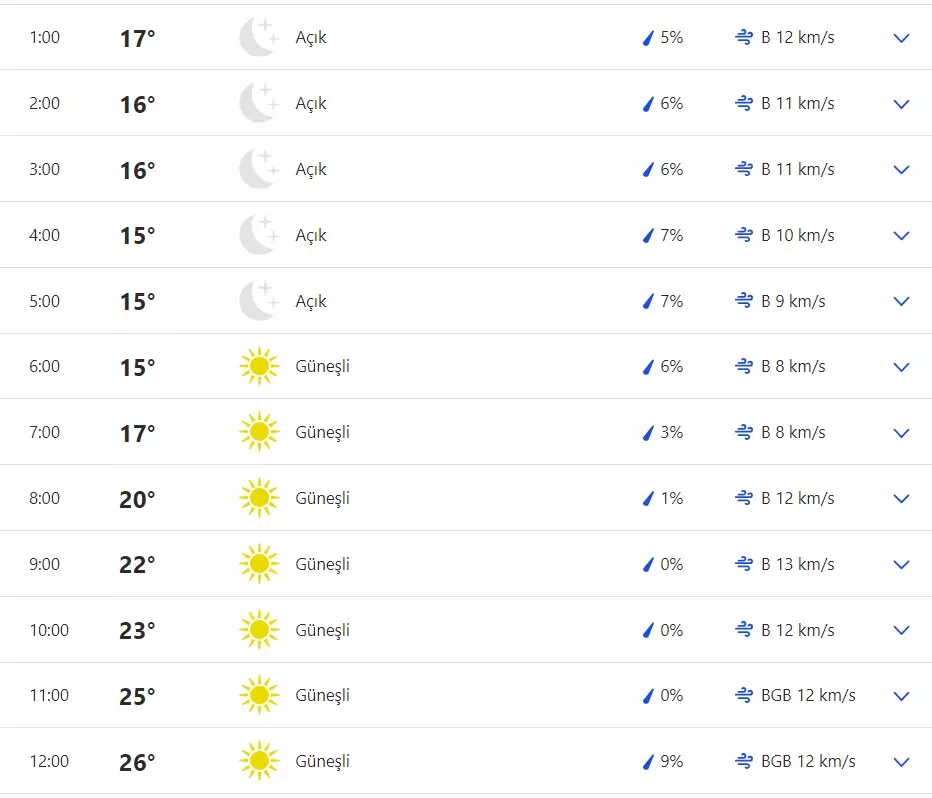
Task: Click the wind icon for 4:00
Action: click(743, 236)
